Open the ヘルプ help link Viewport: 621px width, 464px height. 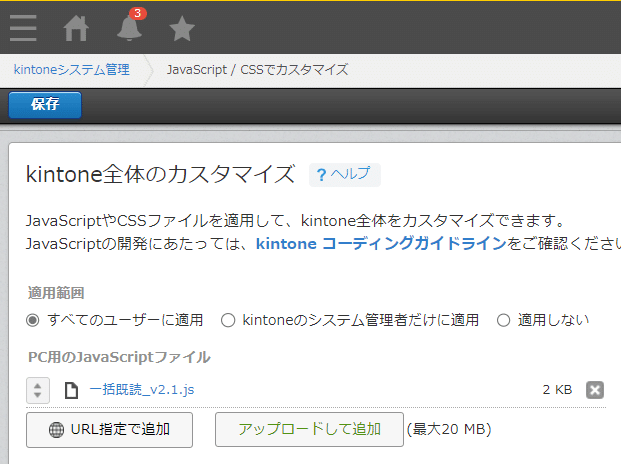(x=345, y=175)
